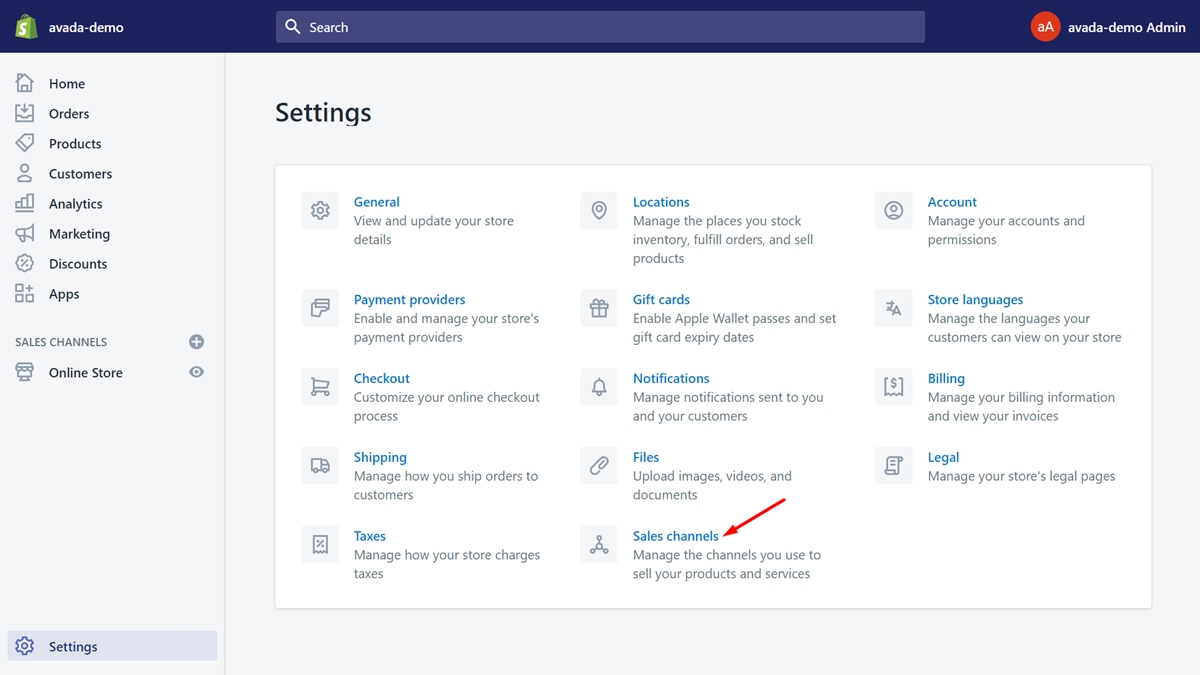Click the Files paperclip icon
The image size is (1200, 675).
point(599,466)
